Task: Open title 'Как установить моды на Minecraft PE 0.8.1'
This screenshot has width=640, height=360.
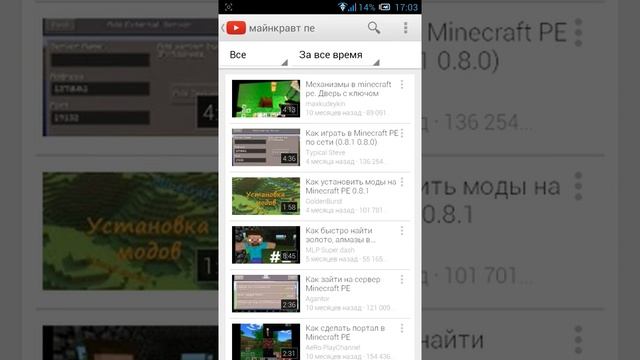Action: point(351,186)
